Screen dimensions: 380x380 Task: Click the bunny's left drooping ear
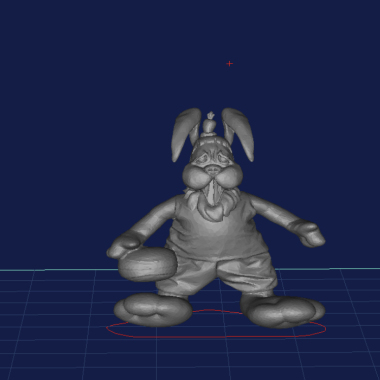tap(185, 134)
